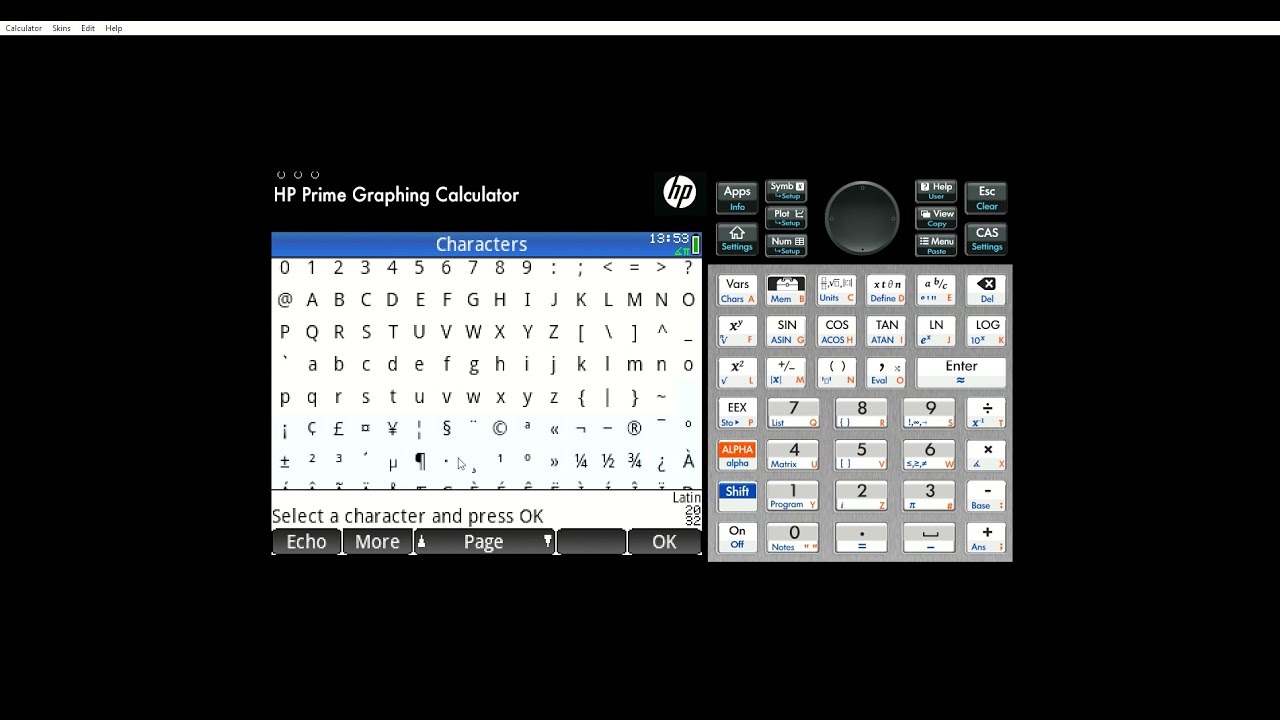1280x720 pixels.
Task: Click the 1 Program key
Action: [x=793, y=496]
